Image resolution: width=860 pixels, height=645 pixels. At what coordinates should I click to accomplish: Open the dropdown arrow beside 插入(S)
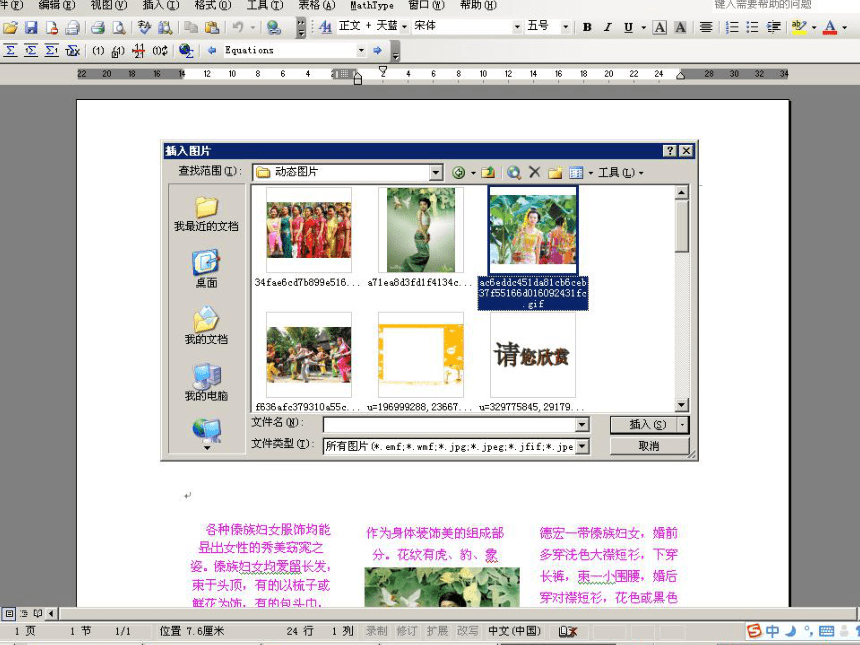pos(683,425)
